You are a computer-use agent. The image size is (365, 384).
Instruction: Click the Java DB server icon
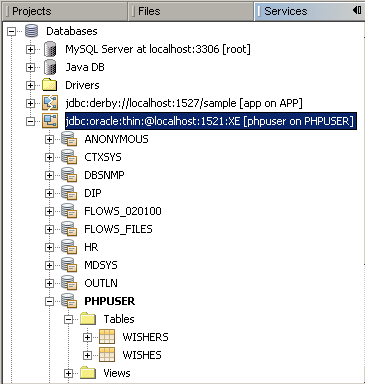pos(50,67)
